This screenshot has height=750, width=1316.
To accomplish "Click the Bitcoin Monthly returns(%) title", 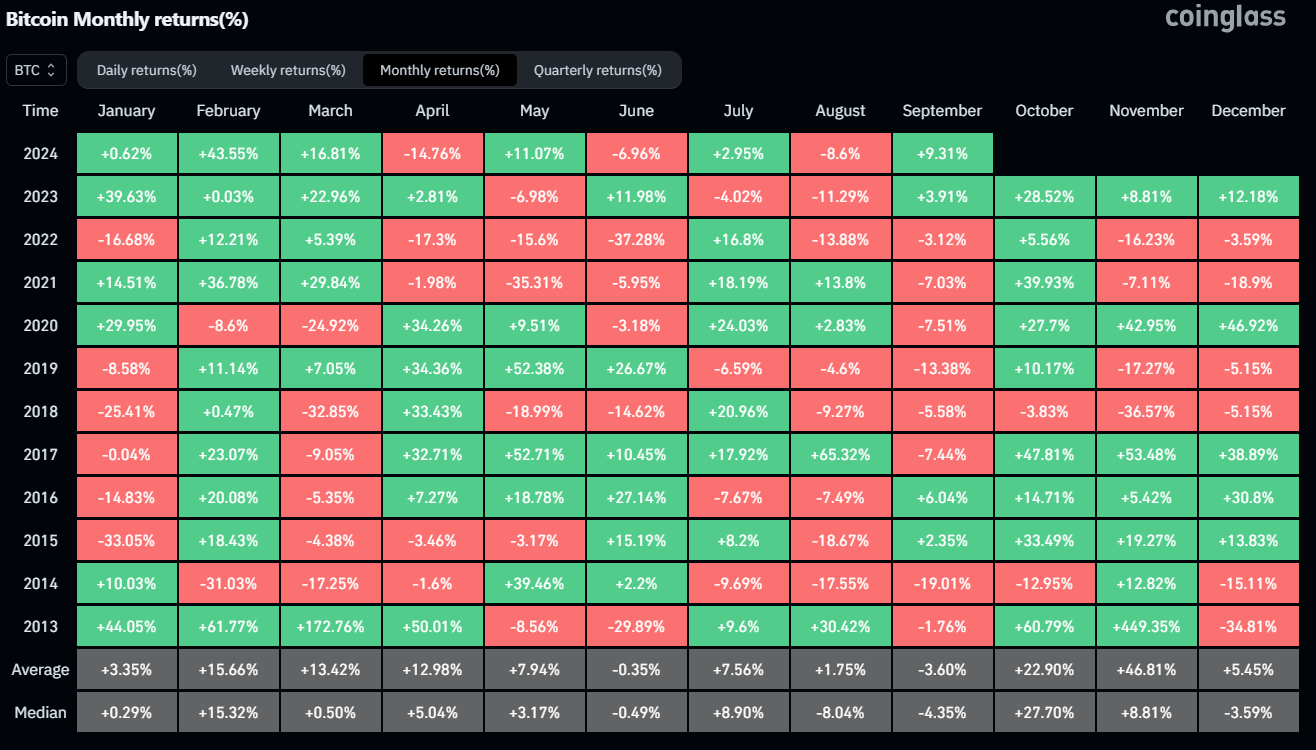I will (127, 20).
